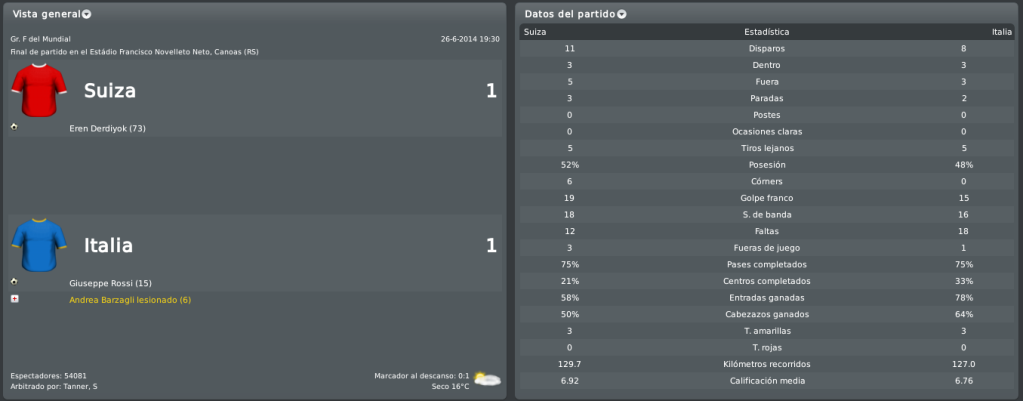Click the Suiza column header

point(535,32)
